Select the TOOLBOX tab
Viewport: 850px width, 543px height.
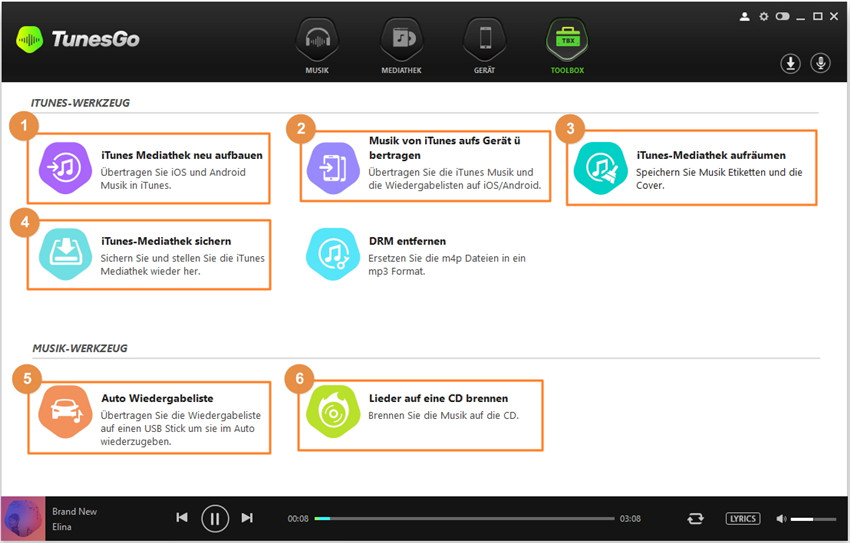coord(568,47)
